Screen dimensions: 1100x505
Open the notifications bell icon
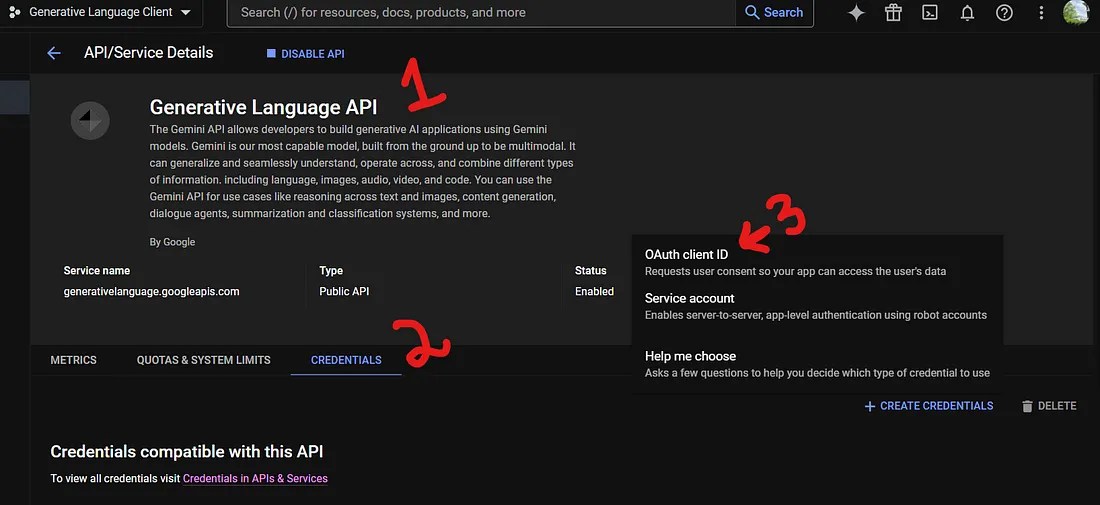click(967, 13)
